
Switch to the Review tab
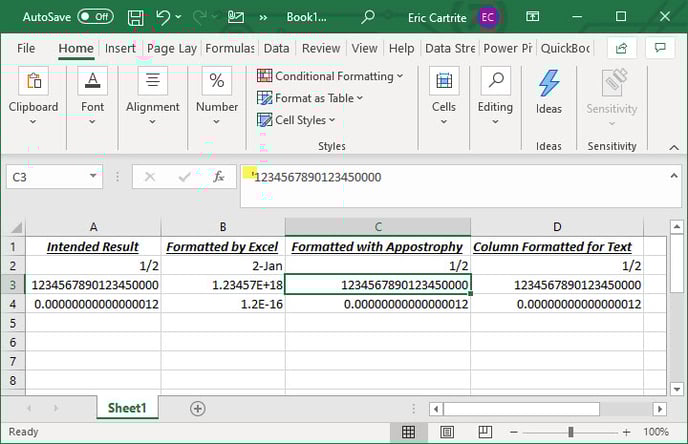coord(321,48)
